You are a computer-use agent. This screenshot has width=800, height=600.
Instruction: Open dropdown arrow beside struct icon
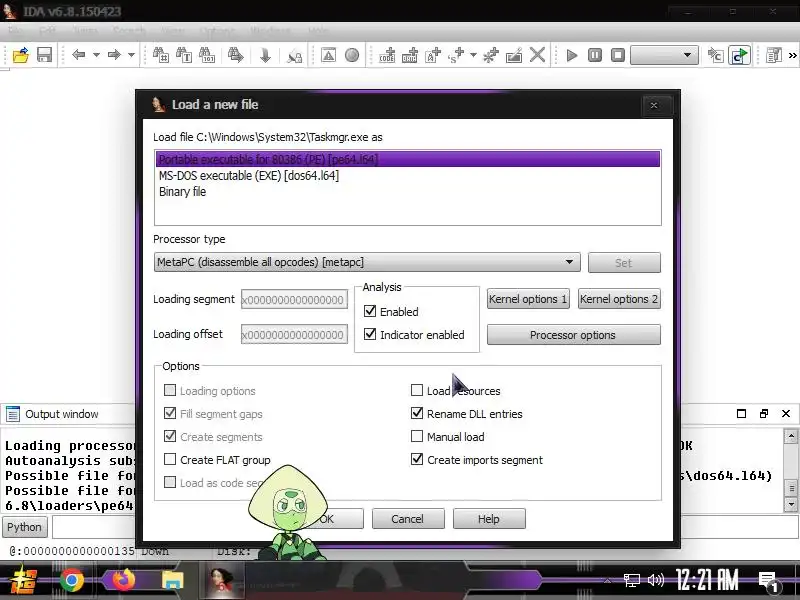tap(473, 55)
